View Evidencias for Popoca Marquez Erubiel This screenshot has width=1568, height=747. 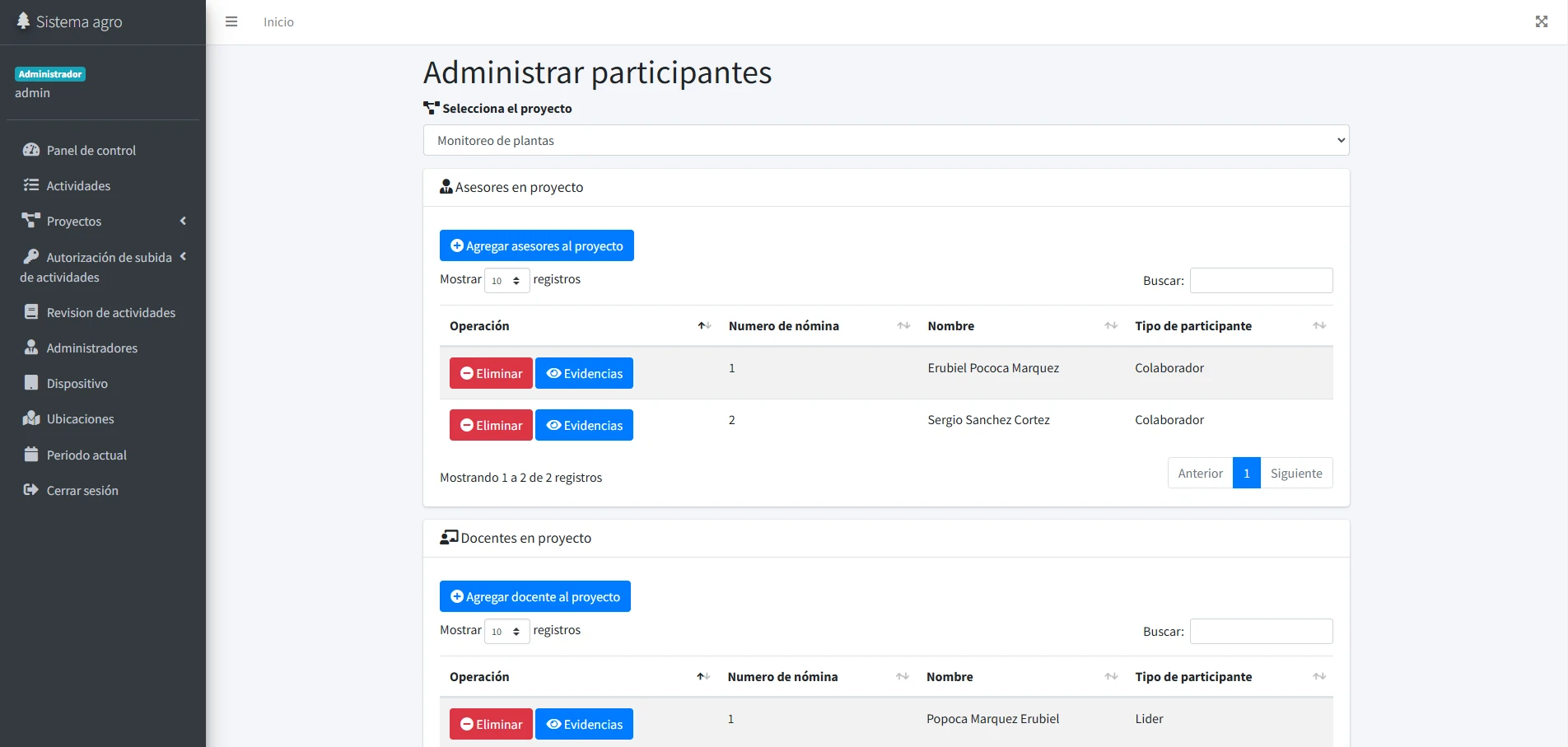[584, 724]
